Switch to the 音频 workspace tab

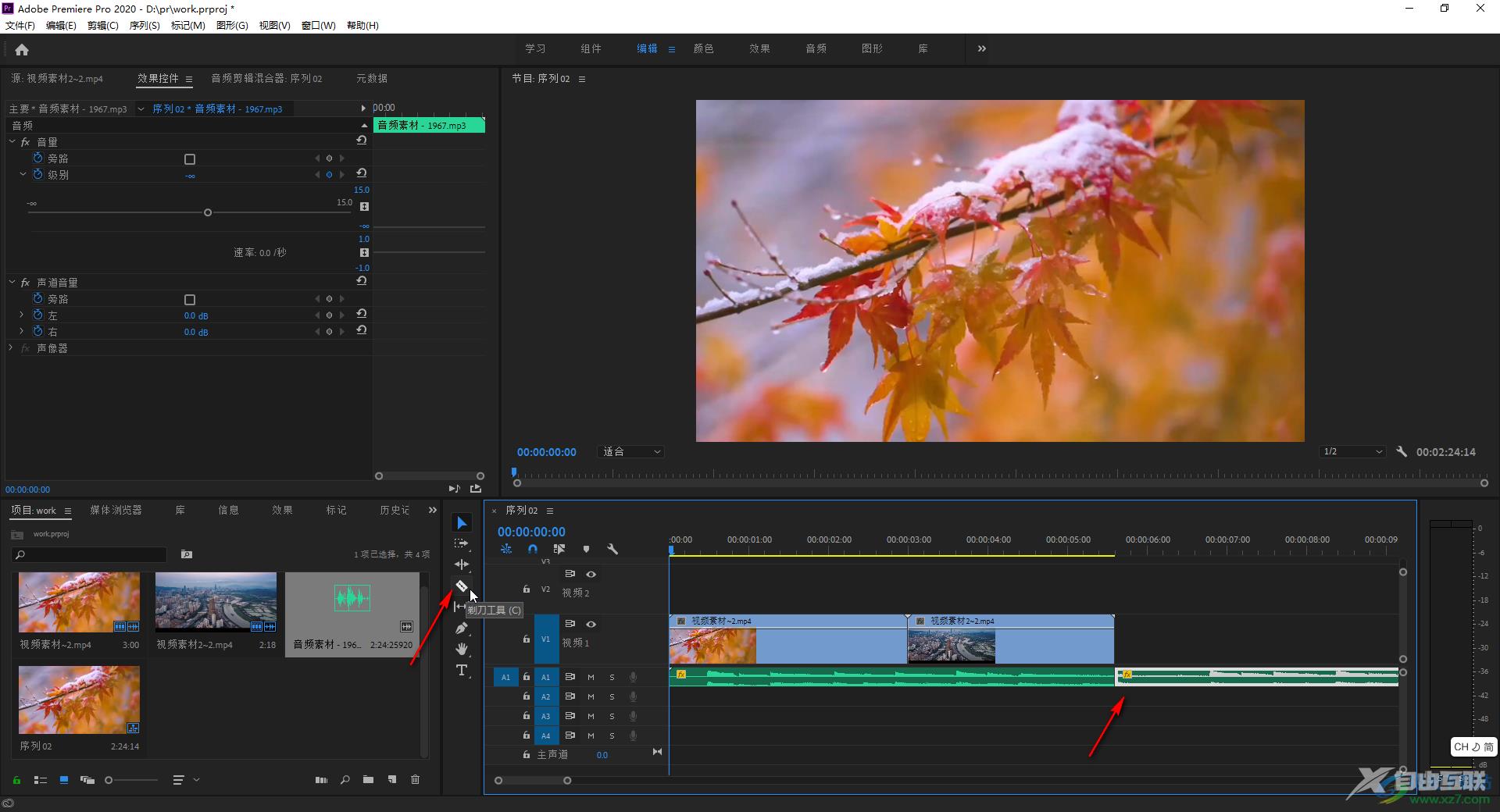tap(816, 48)
